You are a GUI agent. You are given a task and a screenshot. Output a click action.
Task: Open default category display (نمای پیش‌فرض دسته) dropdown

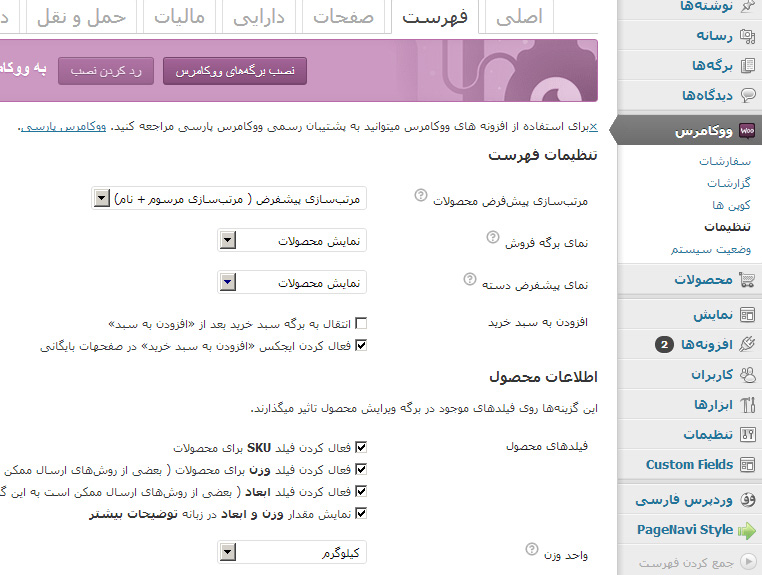pos(292,282)
